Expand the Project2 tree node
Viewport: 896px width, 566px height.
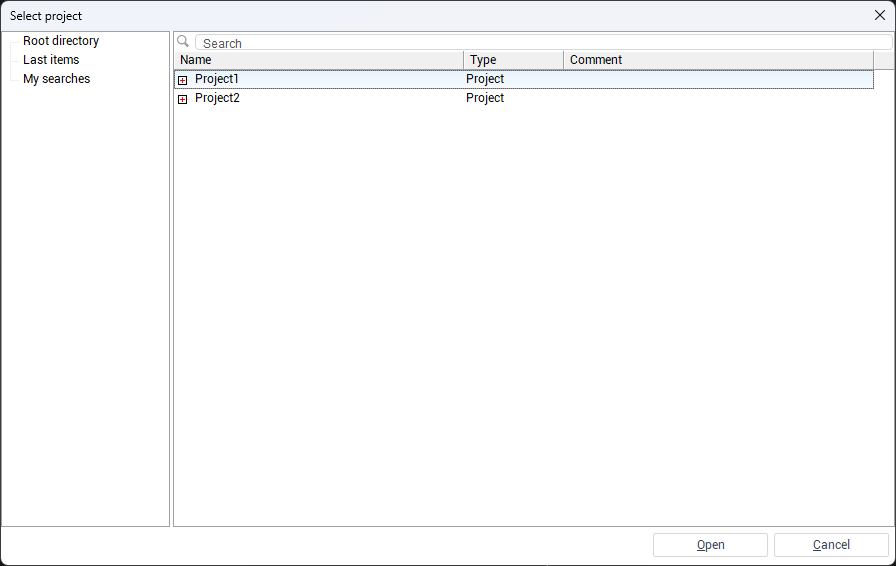[x=182, y=99]
